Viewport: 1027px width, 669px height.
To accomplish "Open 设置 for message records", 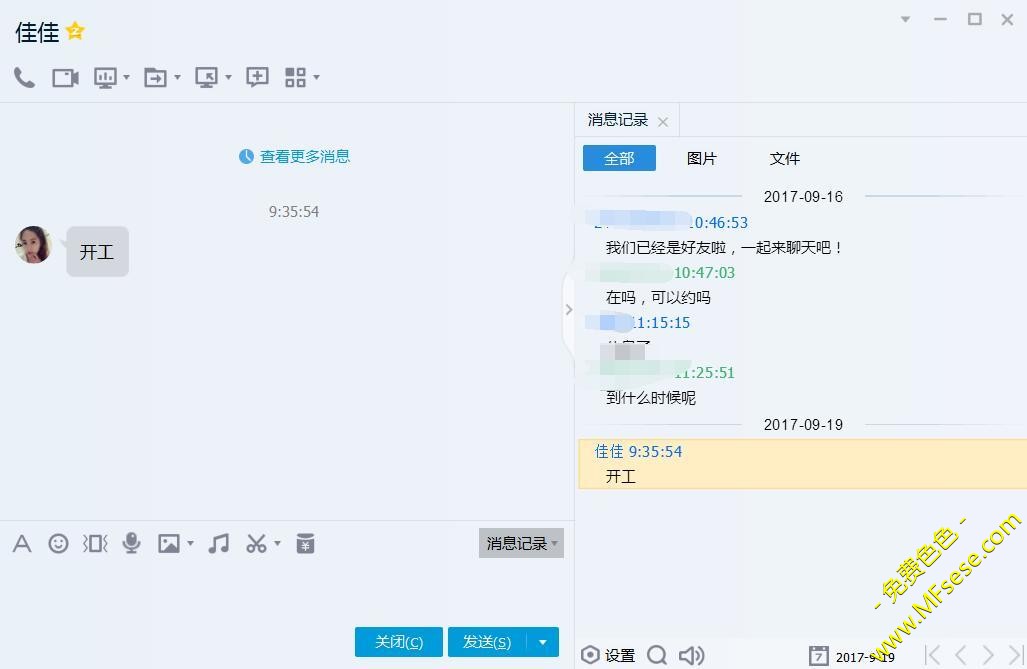I will click(x=608, y=655).
